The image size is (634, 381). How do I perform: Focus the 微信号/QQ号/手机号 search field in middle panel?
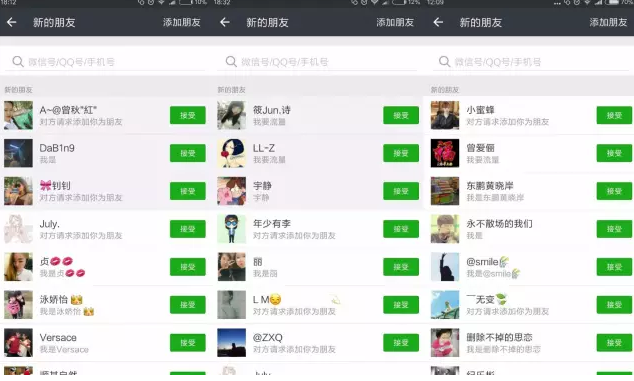(317, 61)
